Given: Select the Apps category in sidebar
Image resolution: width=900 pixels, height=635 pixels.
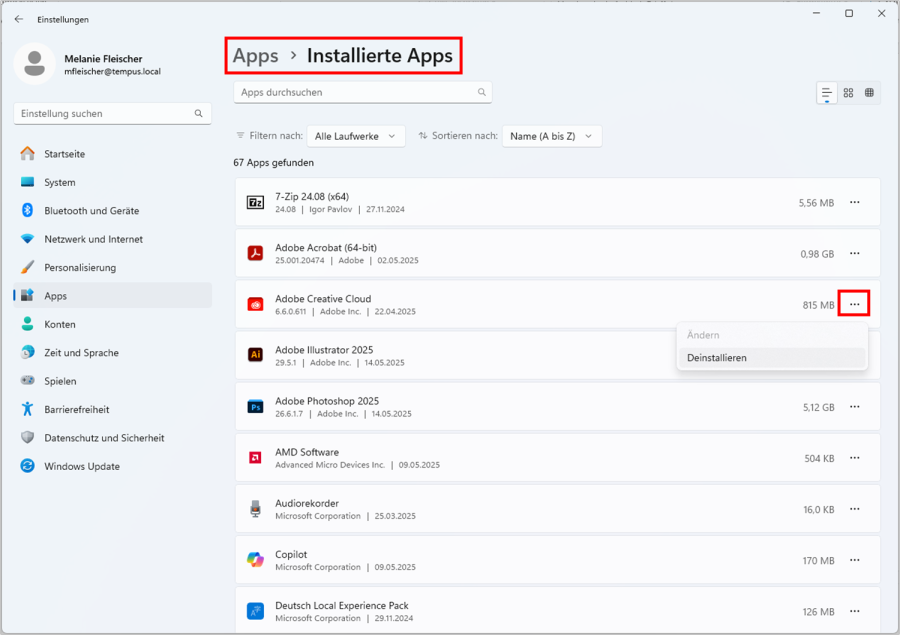Looking at the screenshot, I should pyautogui.click(x=112, y=296).
